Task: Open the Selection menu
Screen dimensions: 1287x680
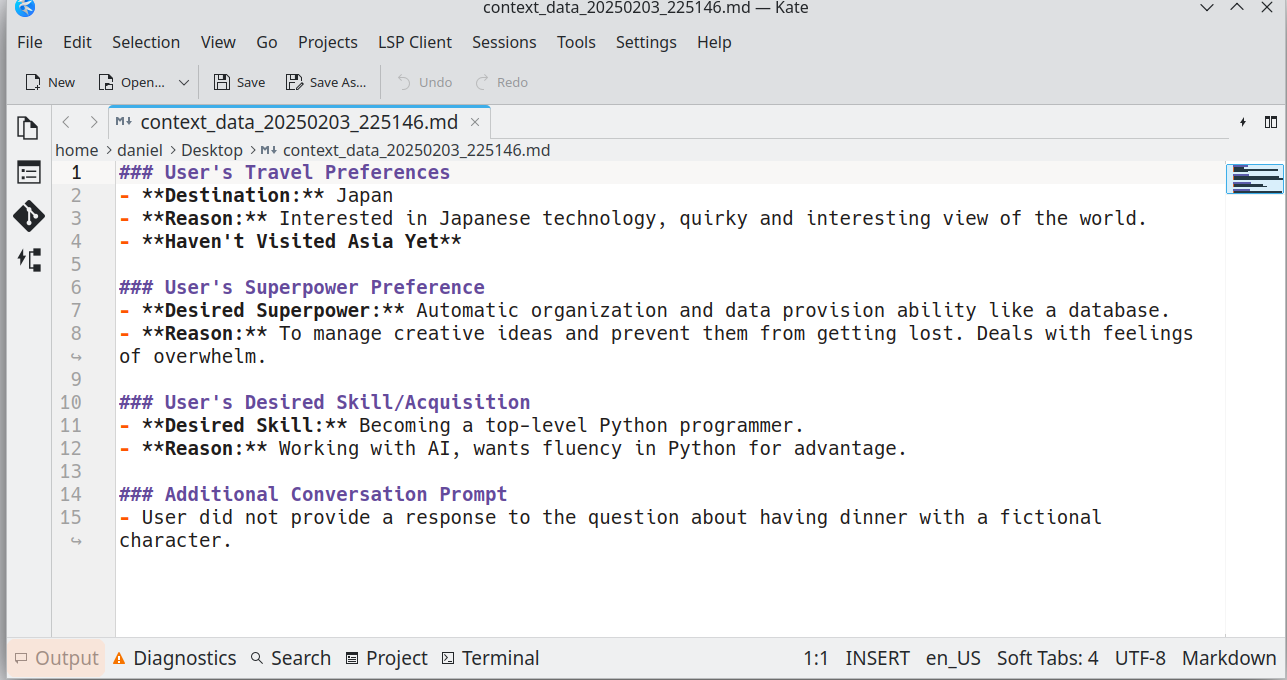Action: click(x=146, y=42)
